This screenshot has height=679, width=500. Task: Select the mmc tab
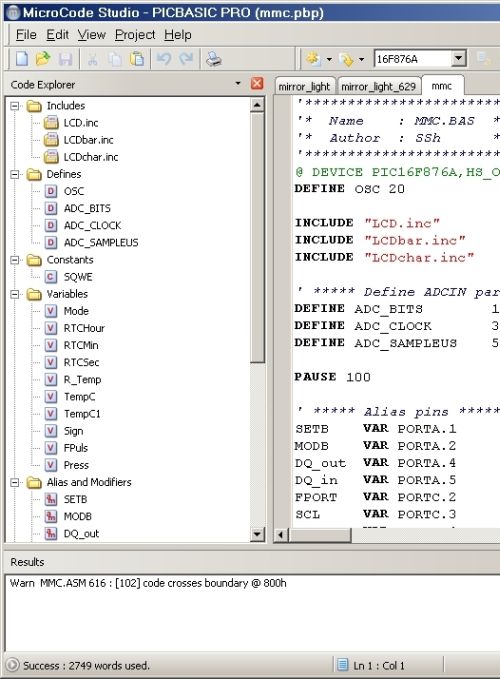442,85
